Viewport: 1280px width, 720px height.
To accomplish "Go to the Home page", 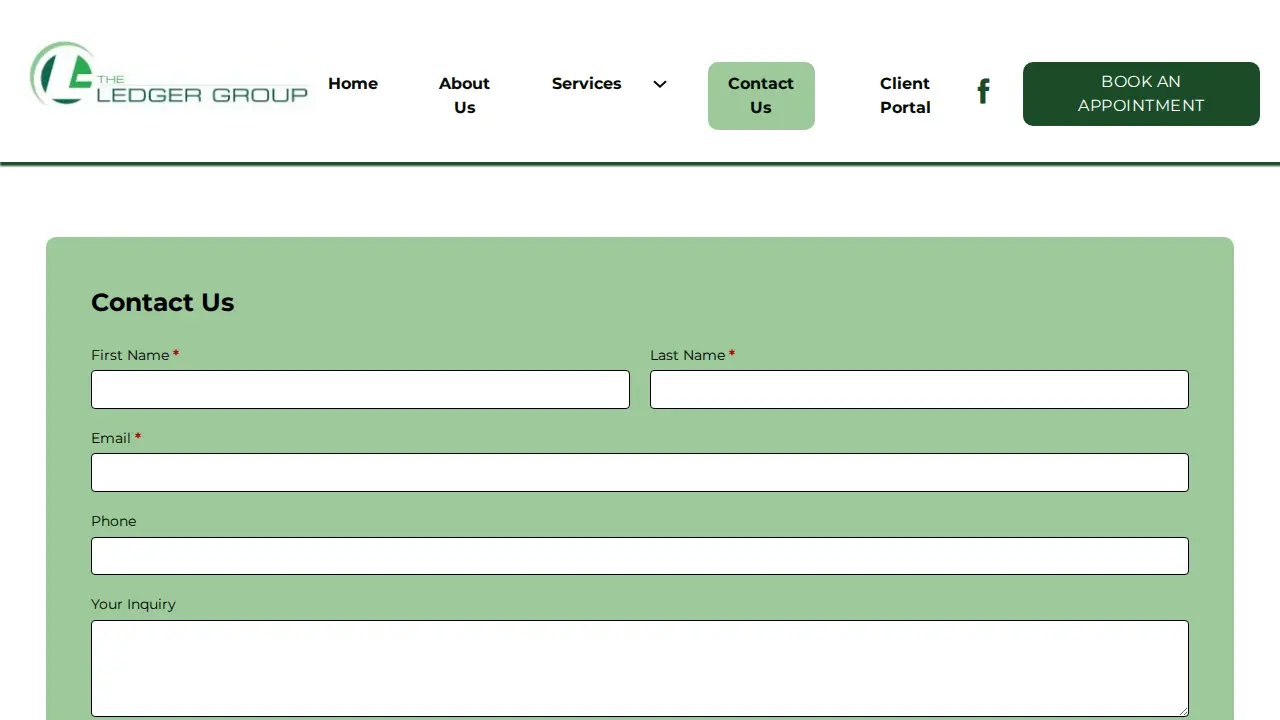I will click(353, 84).
